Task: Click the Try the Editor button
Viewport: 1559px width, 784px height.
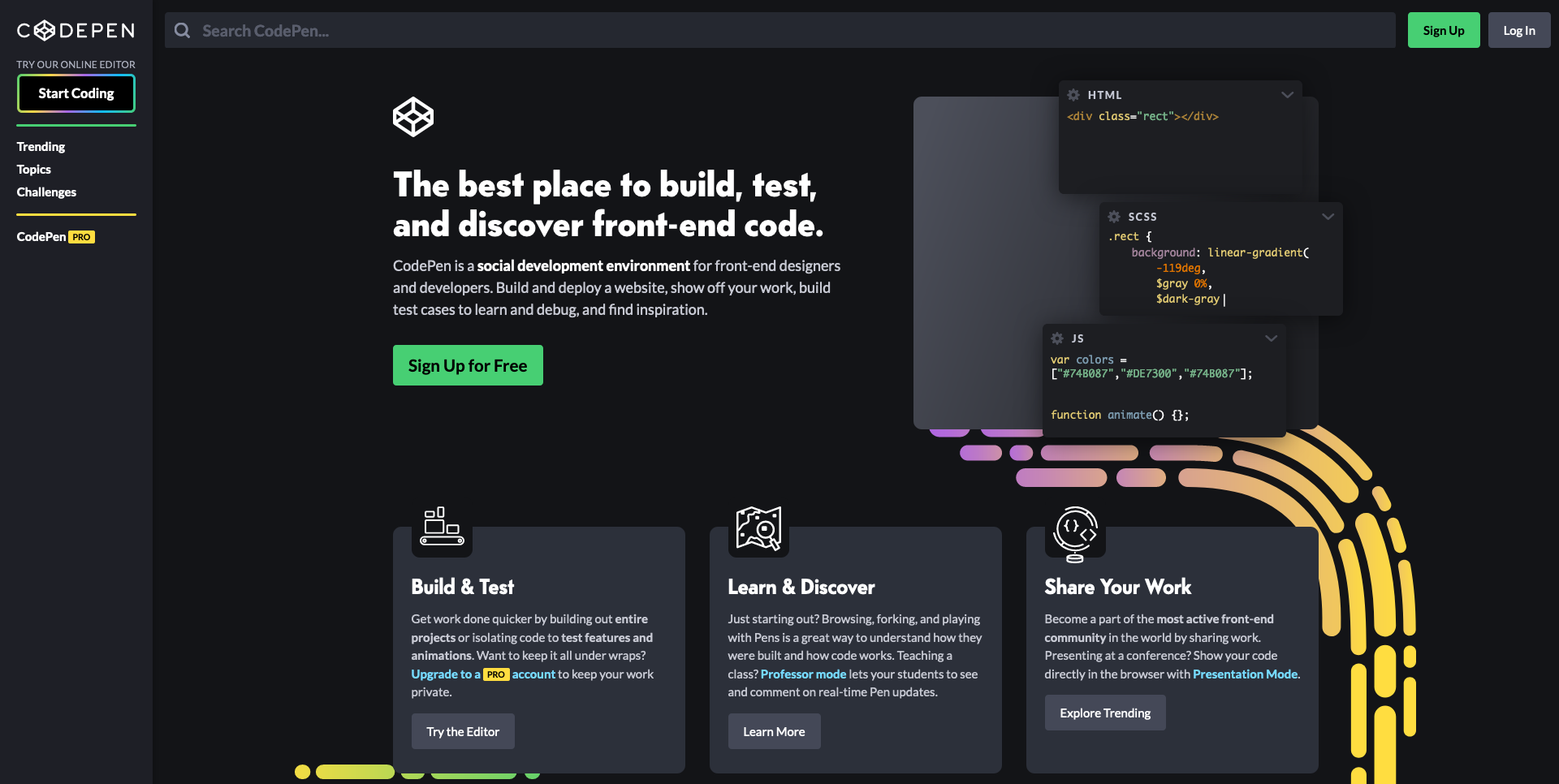Action: [463, 731]
